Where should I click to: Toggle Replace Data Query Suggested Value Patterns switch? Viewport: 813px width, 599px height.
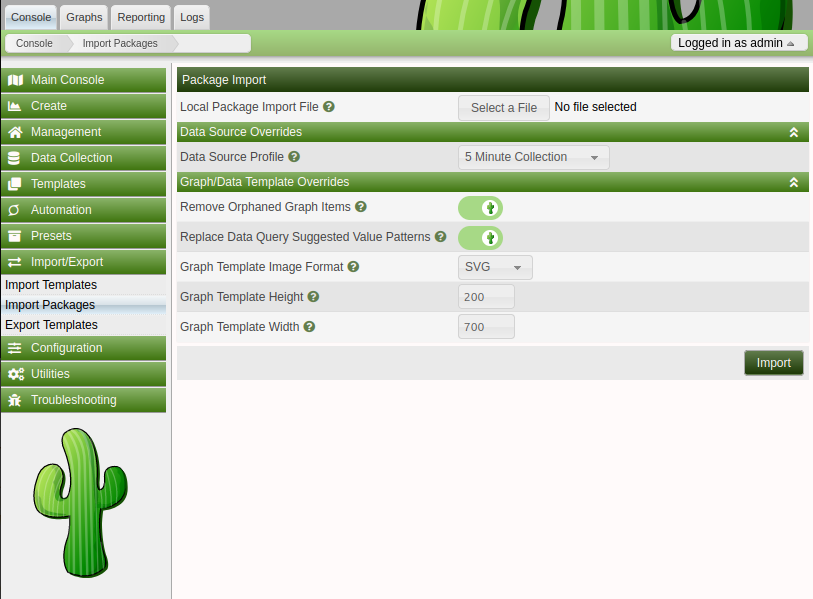(x=480, y=238)
